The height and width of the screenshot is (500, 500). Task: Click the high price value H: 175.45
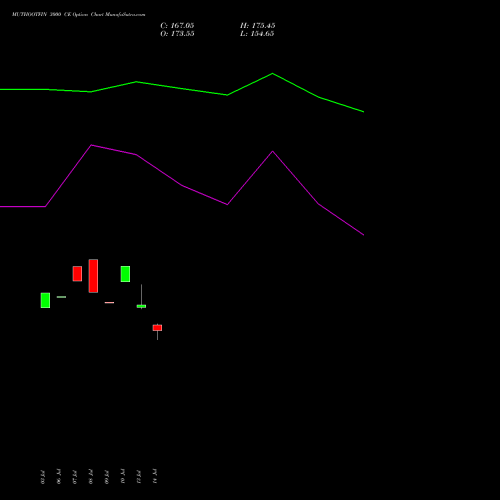pyautogui.click(x=258, y=26)
